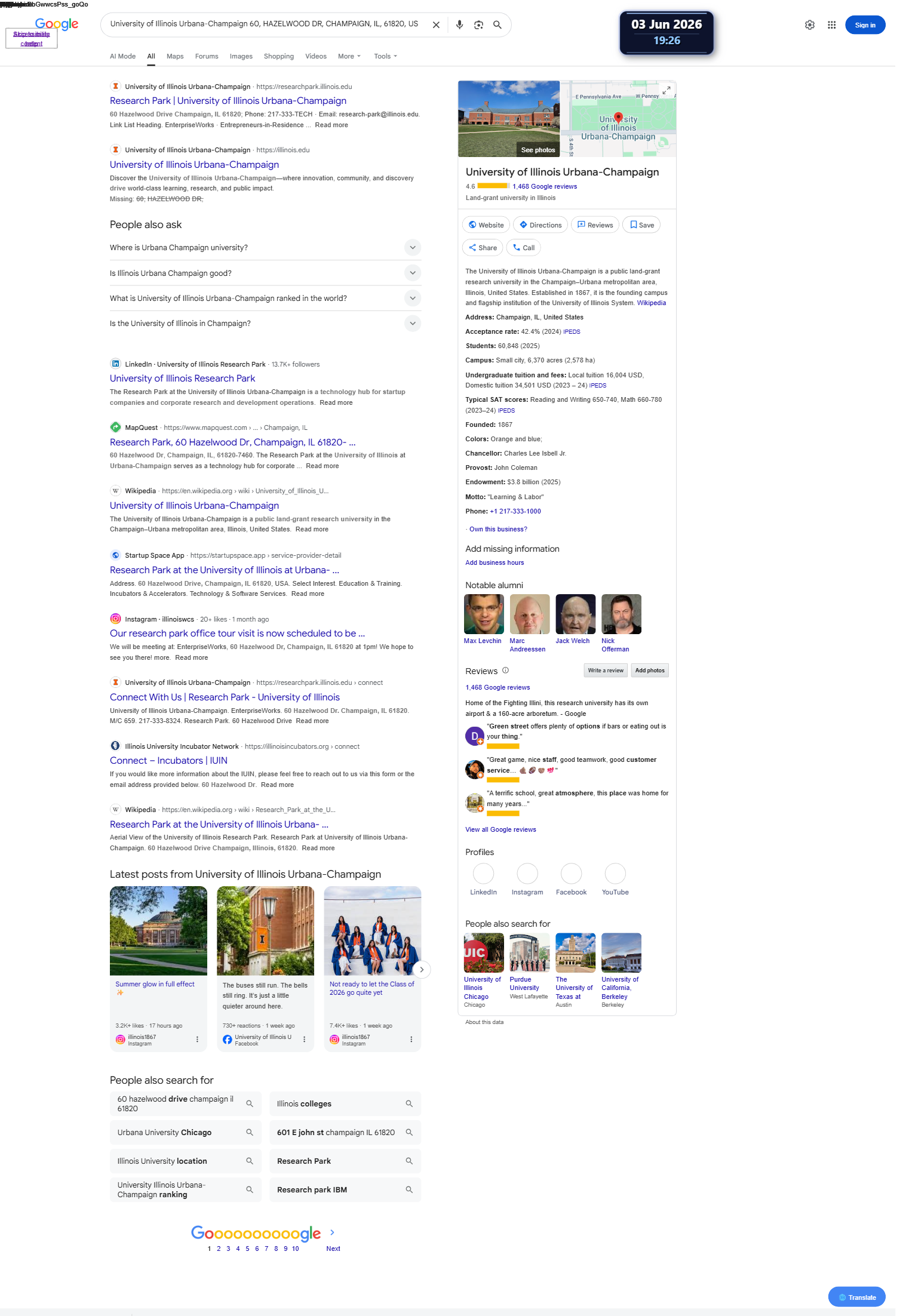Switch to the Maps tab
This screenshot has height=1316, width=906.
pyautogui.click(x=175, y=56)
